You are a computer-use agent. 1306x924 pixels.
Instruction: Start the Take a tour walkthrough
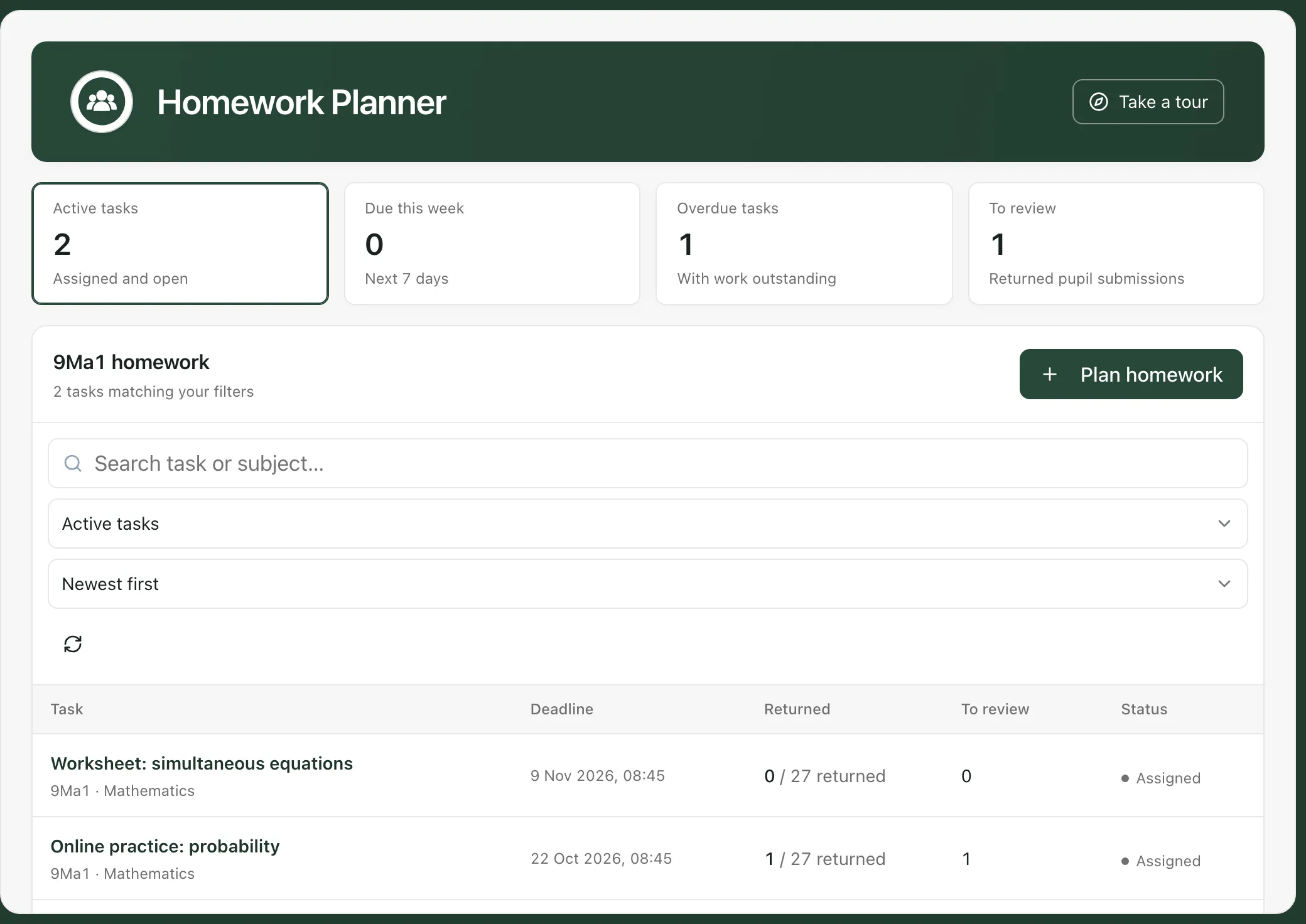coord(1148,102)
